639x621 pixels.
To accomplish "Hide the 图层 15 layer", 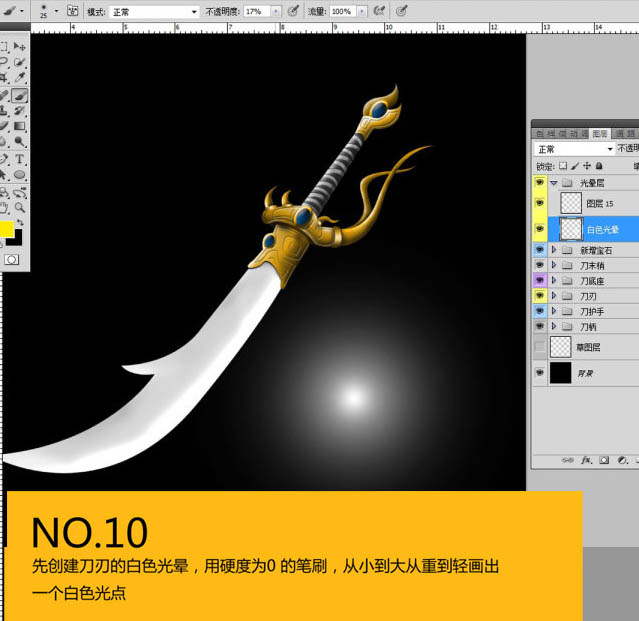I will [x=540, y=203].
